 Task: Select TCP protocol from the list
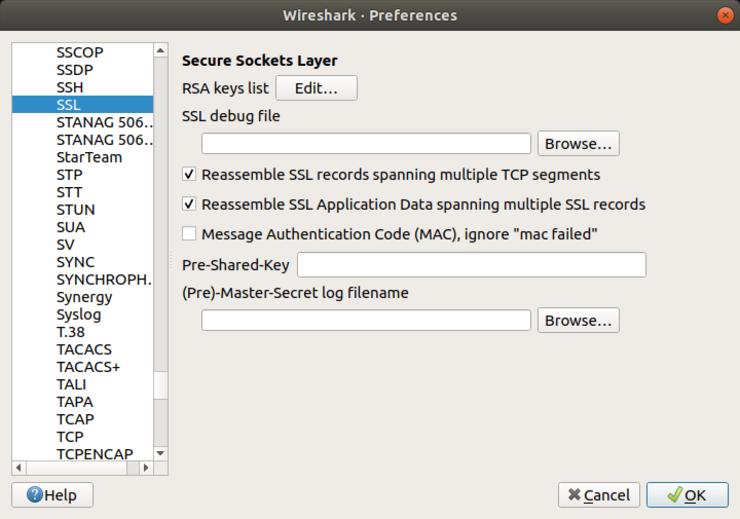(x=70, y=437)
